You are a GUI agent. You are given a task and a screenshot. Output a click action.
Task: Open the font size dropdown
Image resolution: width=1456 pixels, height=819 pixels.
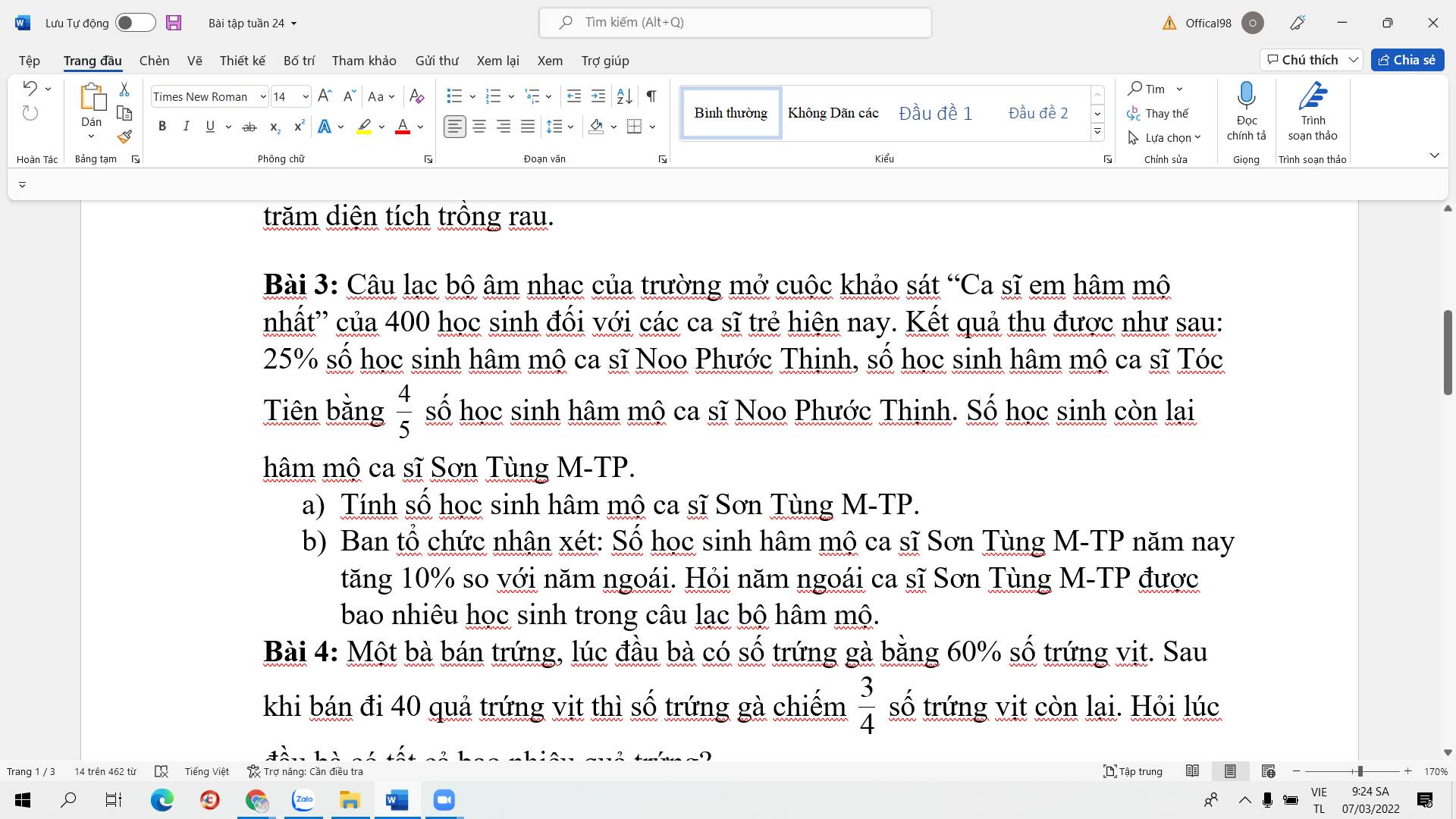click(306, 96)
